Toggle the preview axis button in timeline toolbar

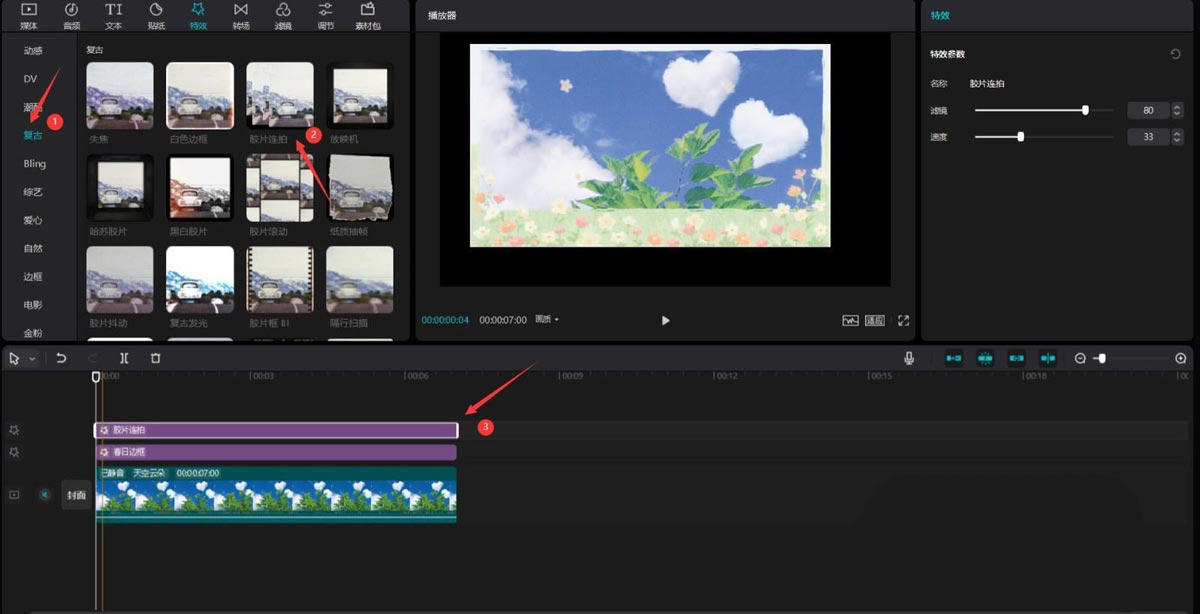pyautogui.click(x=1048, y=358)
